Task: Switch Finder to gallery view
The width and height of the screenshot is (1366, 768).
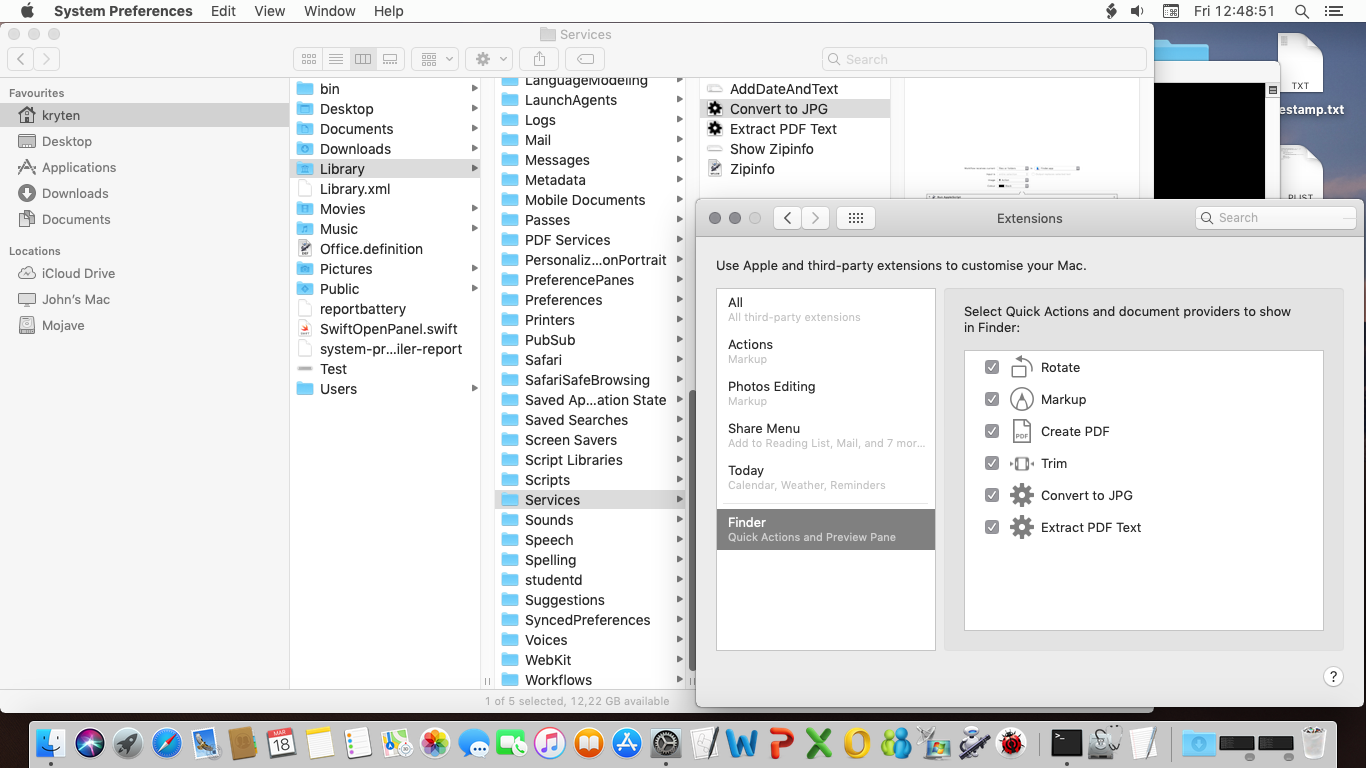Action: tap(390, 59)
